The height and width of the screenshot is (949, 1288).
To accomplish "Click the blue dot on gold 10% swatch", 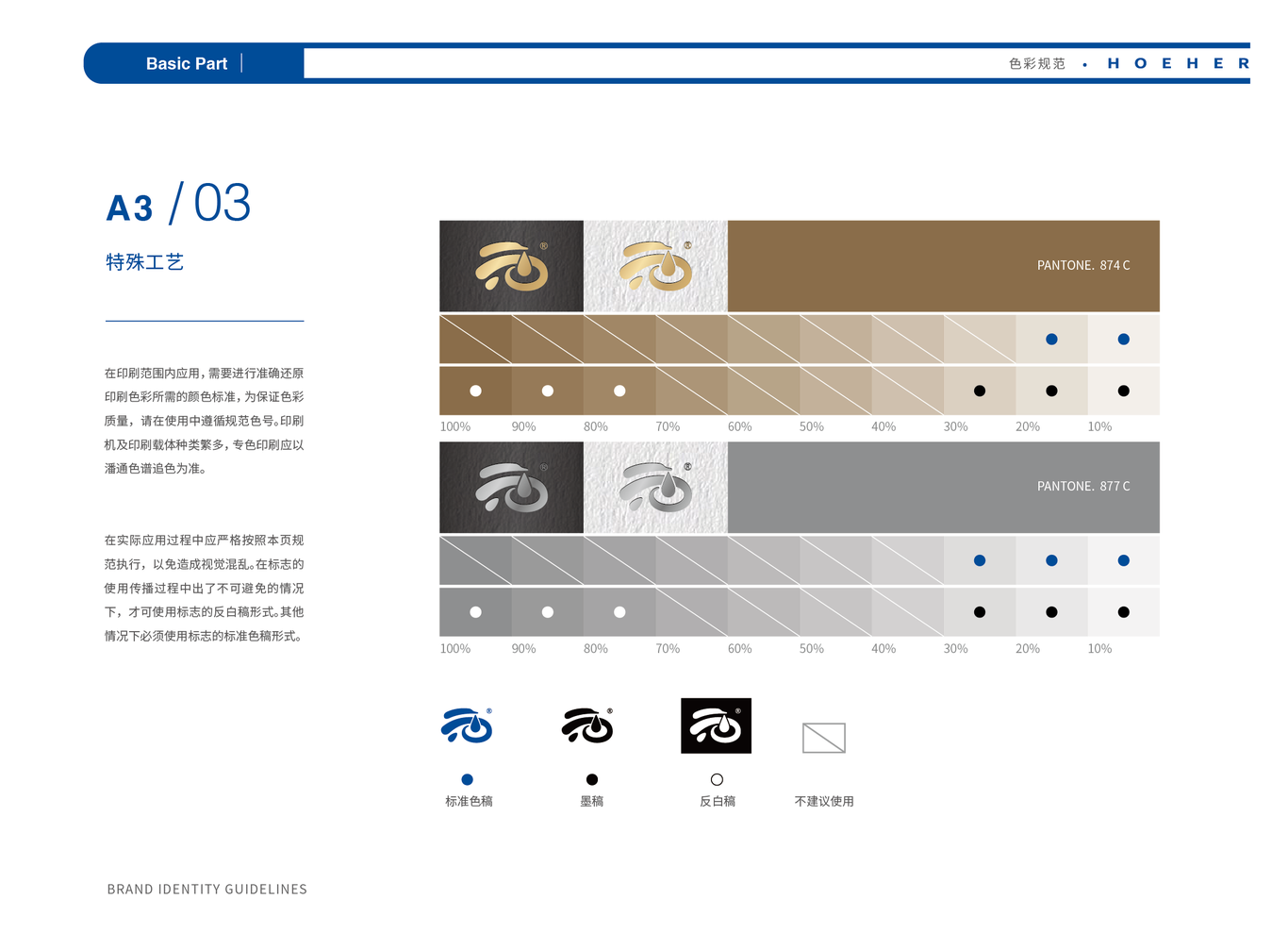I will tap(1123, 340).
